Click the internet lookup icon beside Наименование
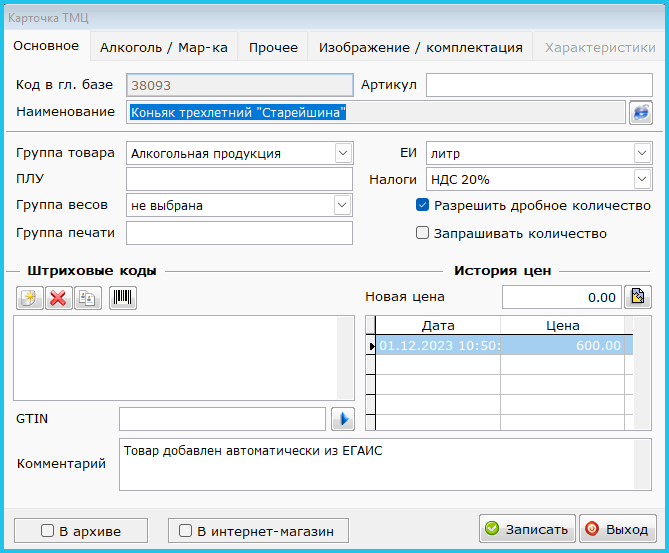Image resolution: width=669 pixels, height=553 pixels. click(x=641, y=113)
